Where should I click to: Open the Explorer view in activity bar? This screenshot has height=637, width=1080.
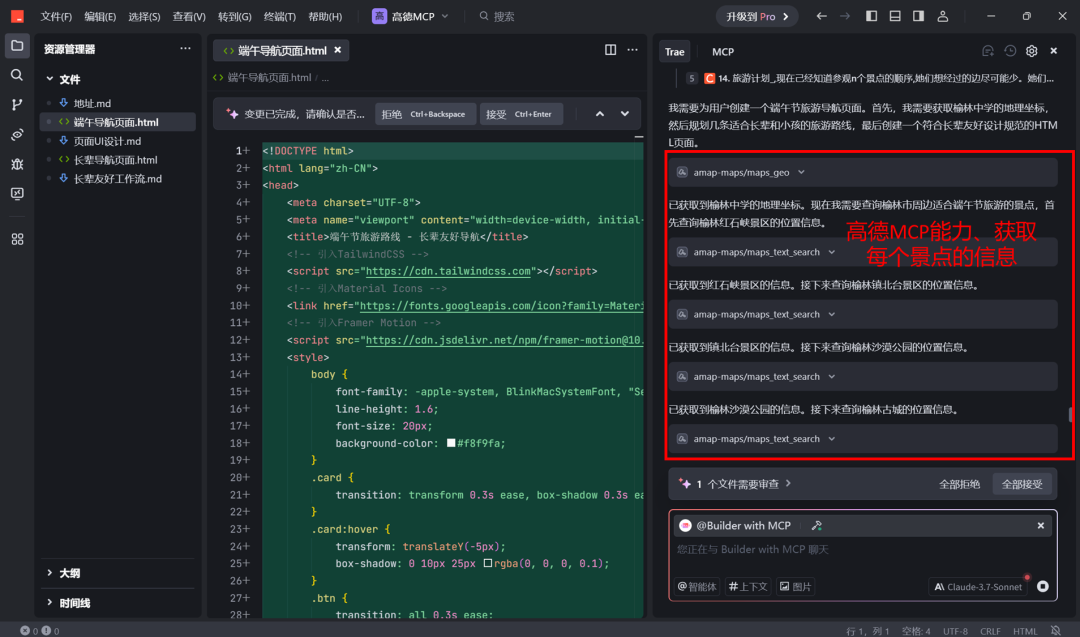(17, 46)
